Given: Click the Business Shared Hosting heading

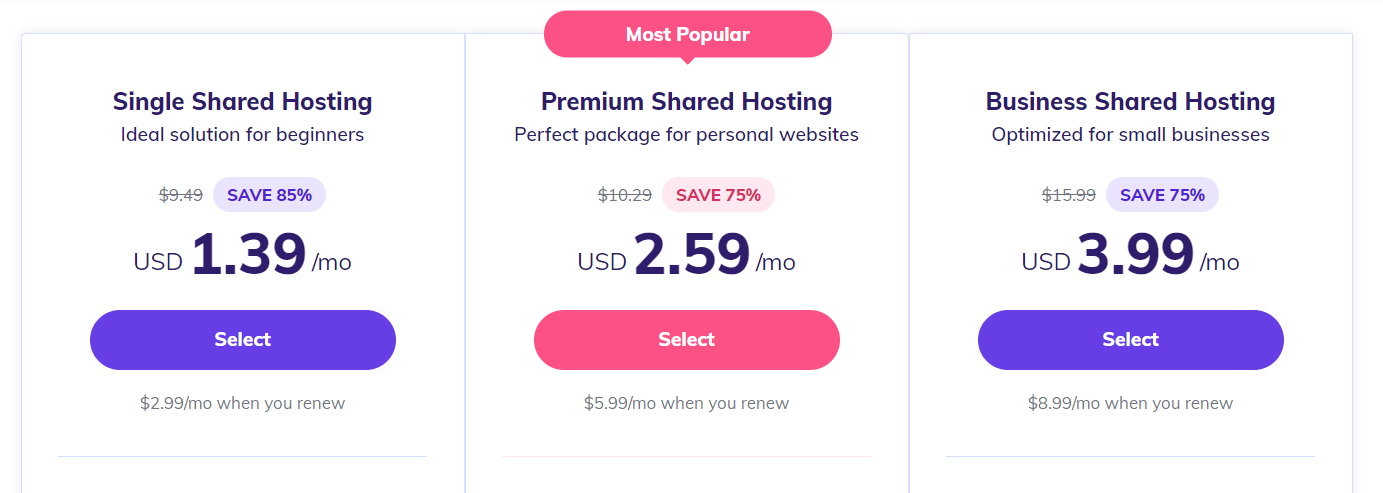Looking at the screenshot, I should pyautogui.click(x=1131, y=101).
